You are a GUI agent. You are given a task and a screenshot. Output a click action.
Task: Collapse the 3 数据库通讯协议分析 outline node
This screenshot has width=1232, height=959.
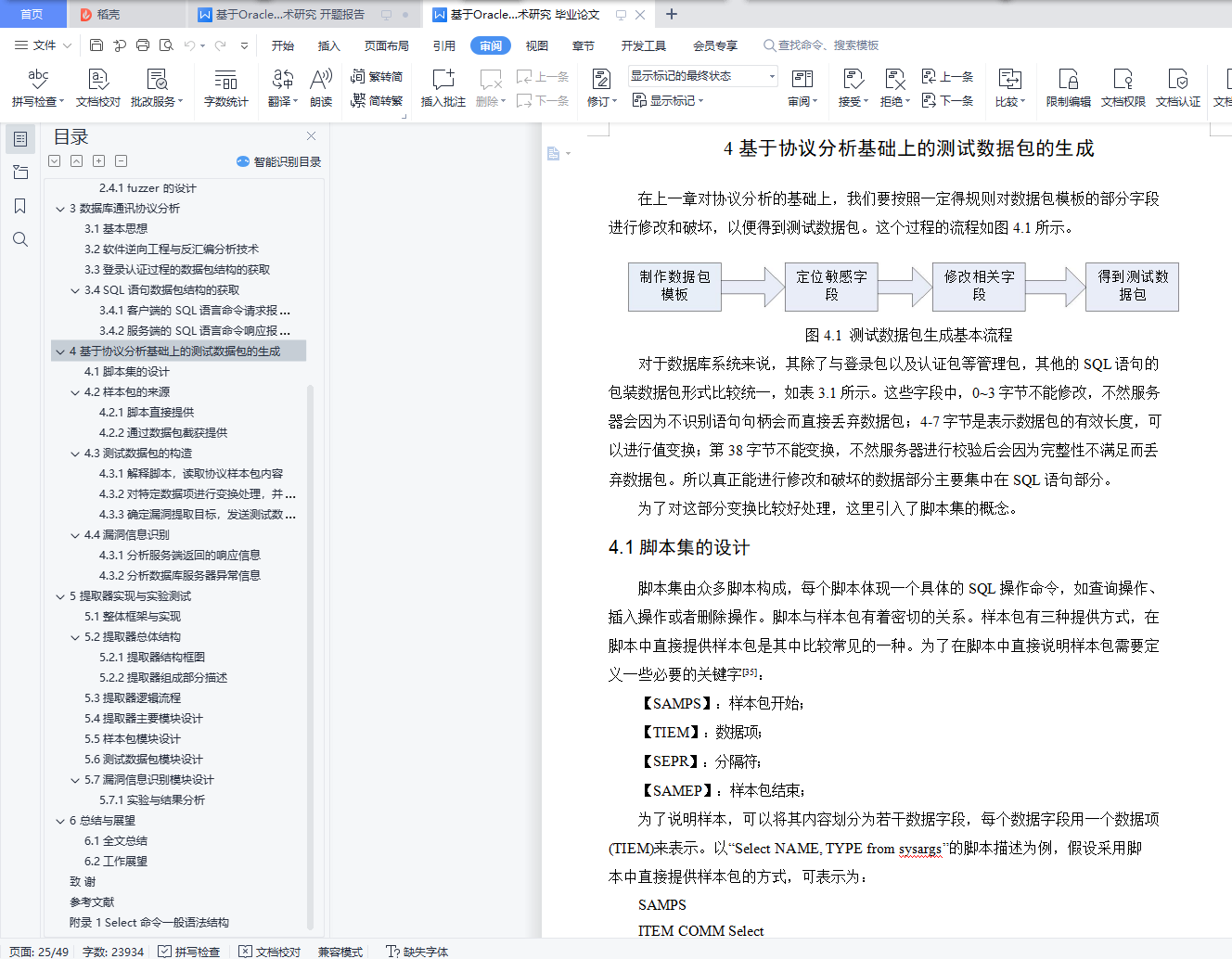pyautogui.click(x=60, y=209)
